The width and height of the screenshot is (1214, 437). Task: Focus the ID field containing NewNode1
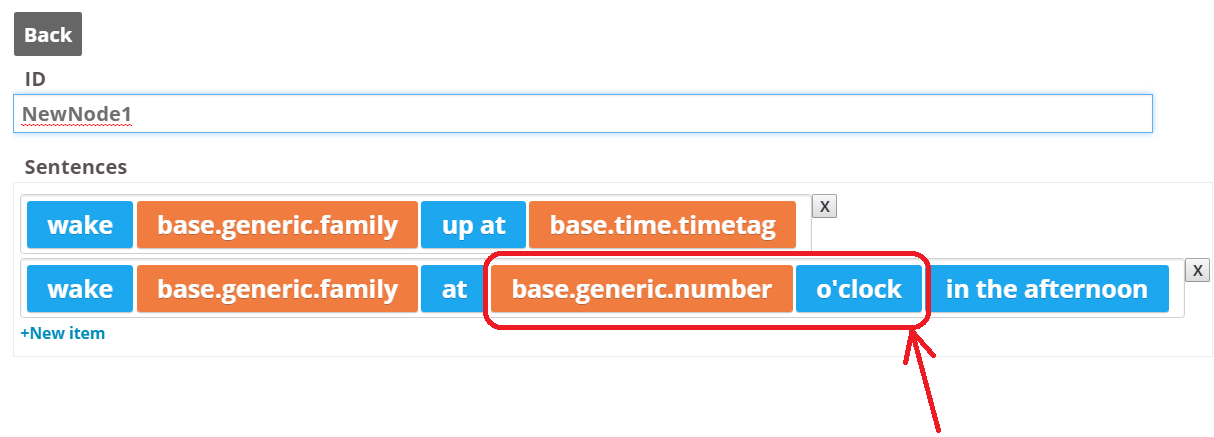click(x=583, y=114)
